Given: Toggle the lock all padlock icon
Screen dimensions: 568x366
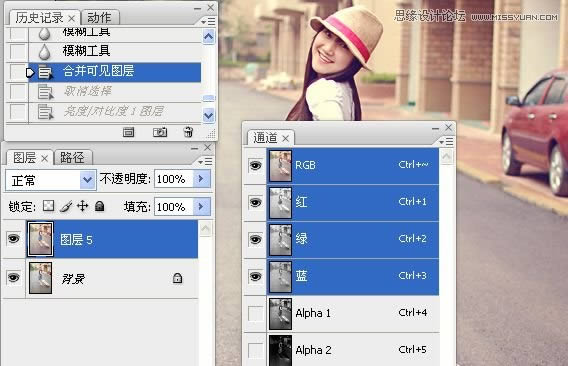Looking at the screenshot, I should click(100, 206).
